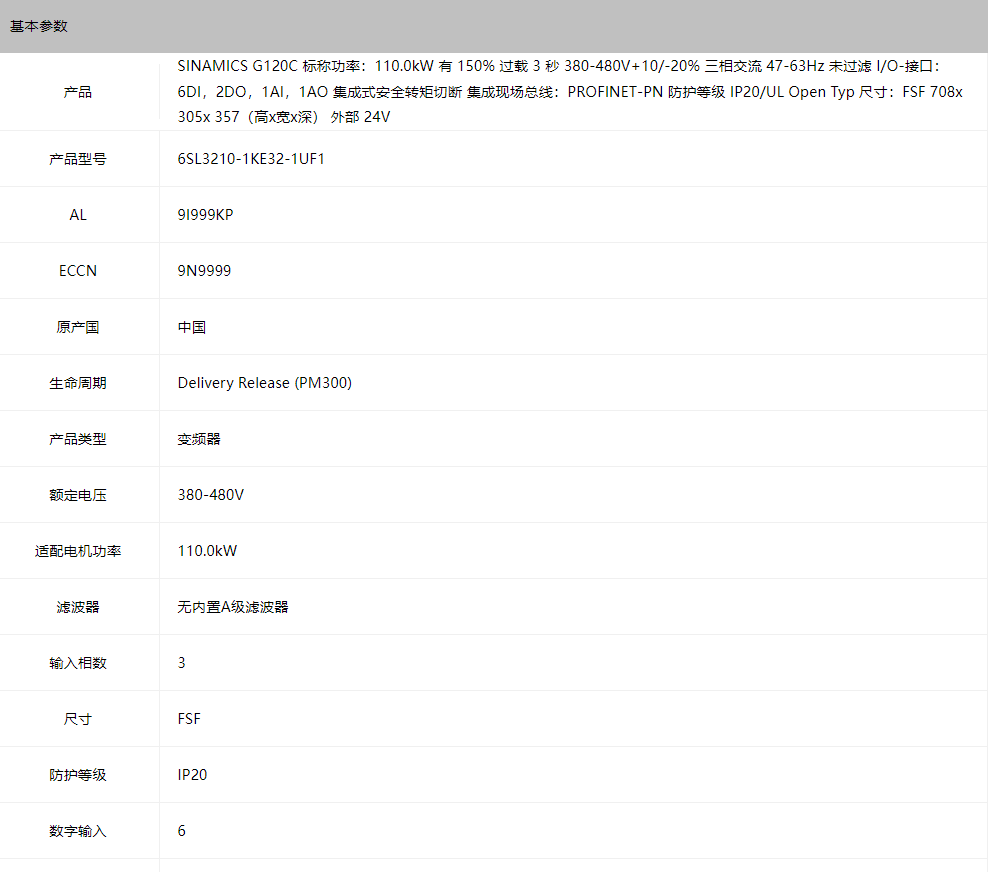Image resolution: width=988 pixels, height=872 pixels.
Task: Select the '数字输入' label
Action: (x=78, y=831)
